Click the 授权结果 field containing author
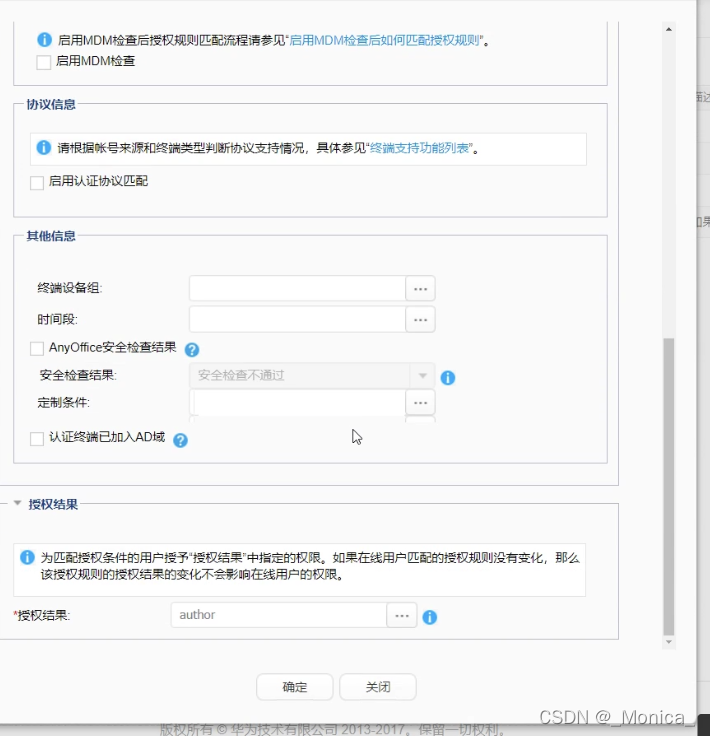The image size is (710, 736). (279, 615)
